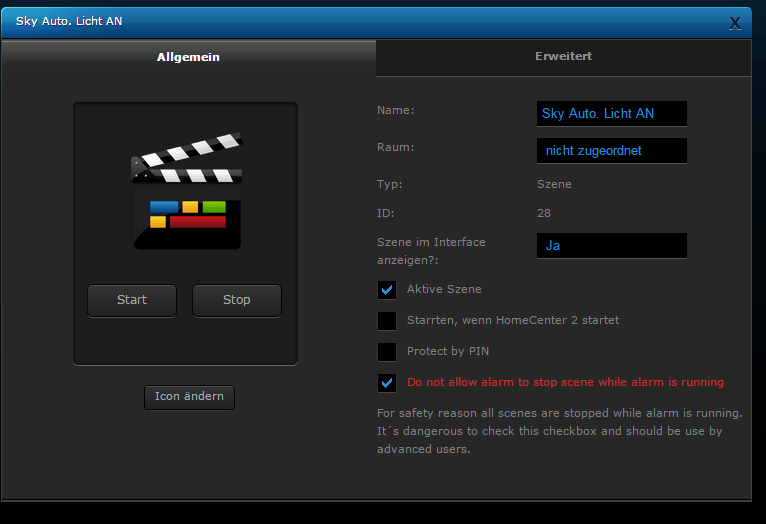Open the Raum dropdown 'nicht zugeordnet'

(x=611, y=151)
